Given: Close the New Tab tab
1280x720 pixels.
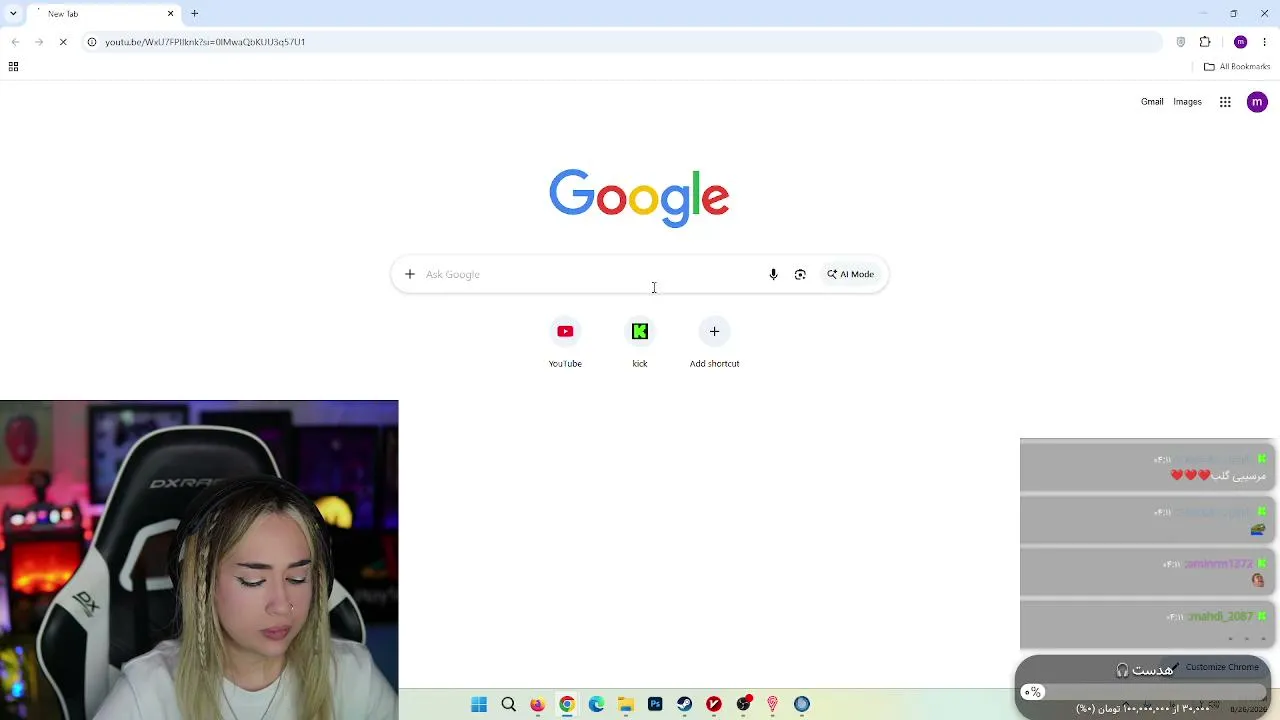Looking at the screenshot, I should [170, 14].
